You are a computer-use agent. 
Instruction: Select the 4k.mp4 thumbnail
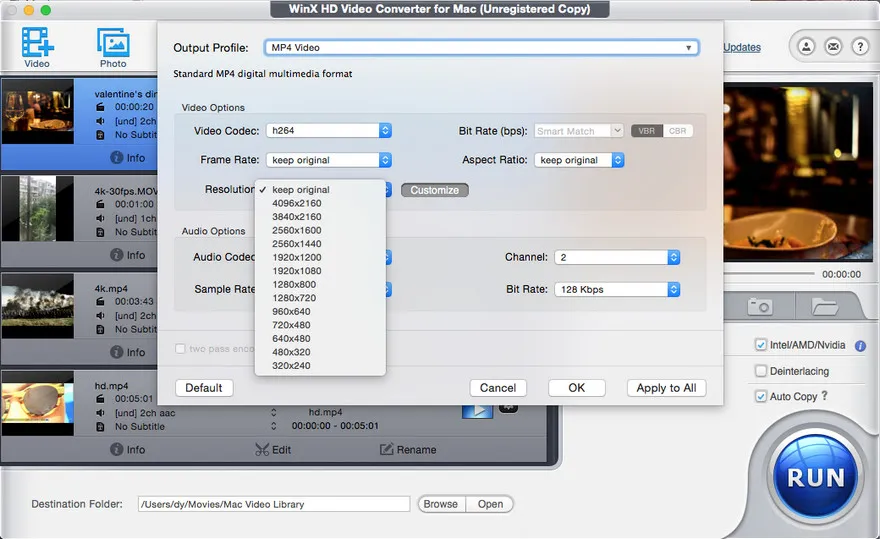38,306
